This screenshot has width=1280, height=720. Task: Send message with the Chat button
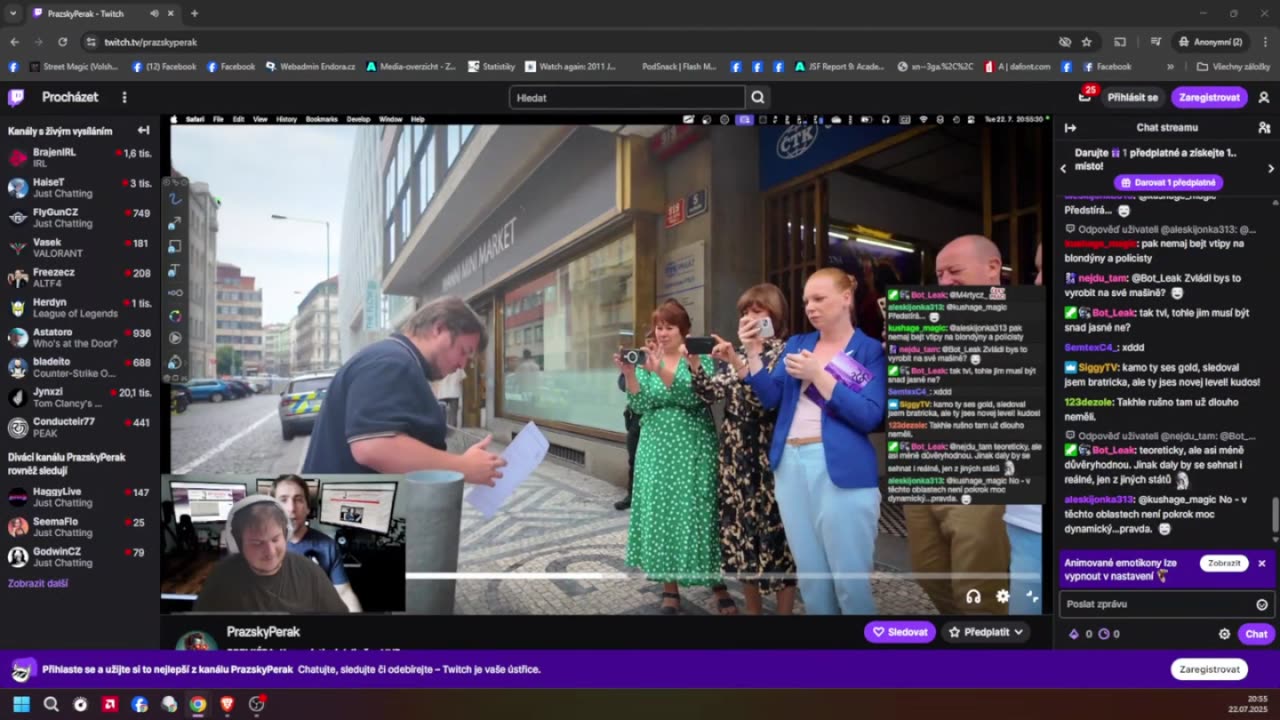click(x=1256, y=633)
